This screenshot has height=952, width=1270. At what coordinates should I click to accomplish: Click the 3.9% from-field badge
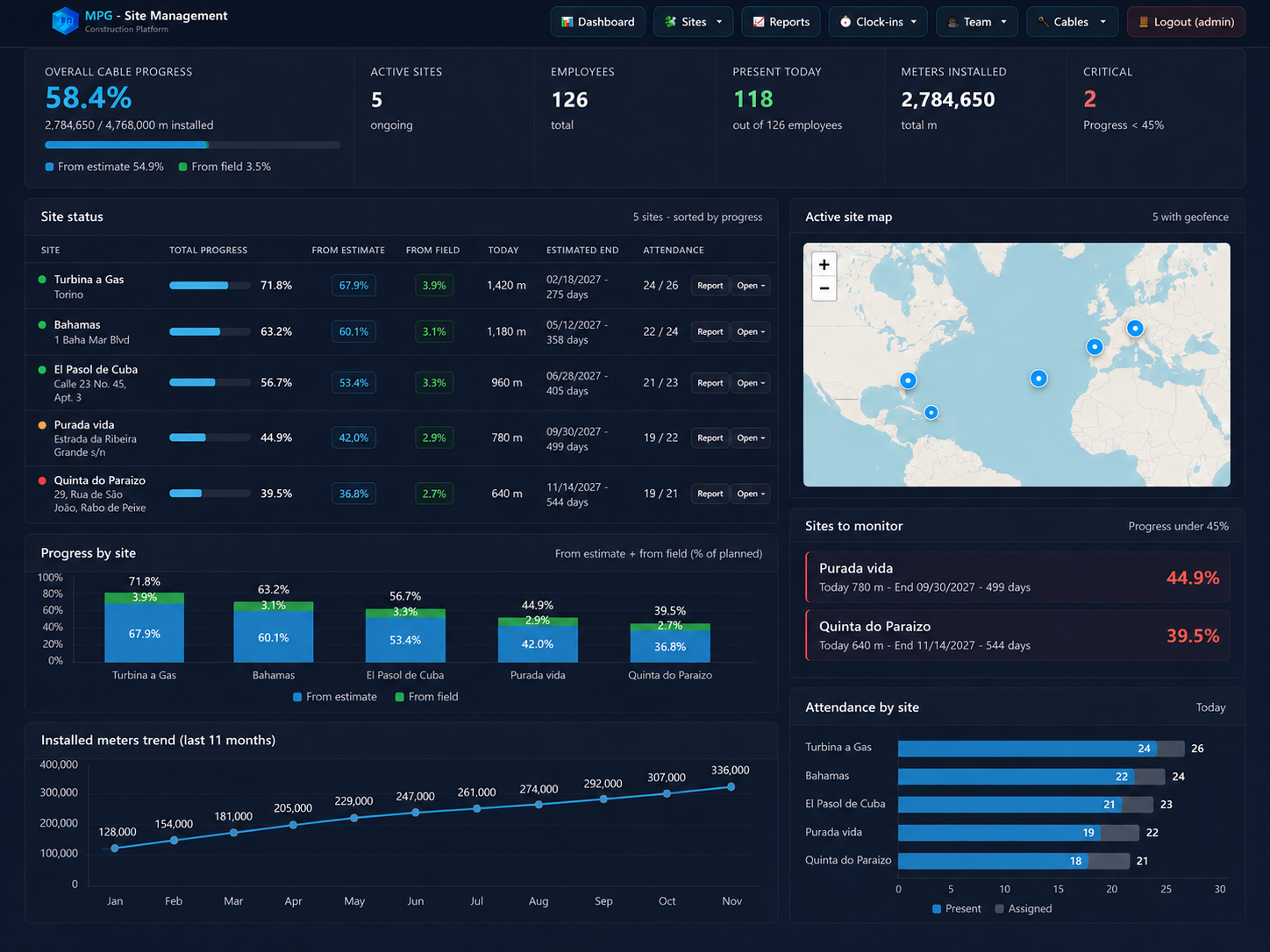tap(434, 286)
